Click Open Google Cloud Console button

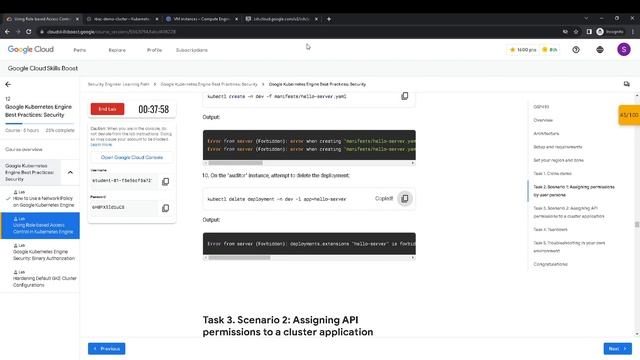click(132, 157)
